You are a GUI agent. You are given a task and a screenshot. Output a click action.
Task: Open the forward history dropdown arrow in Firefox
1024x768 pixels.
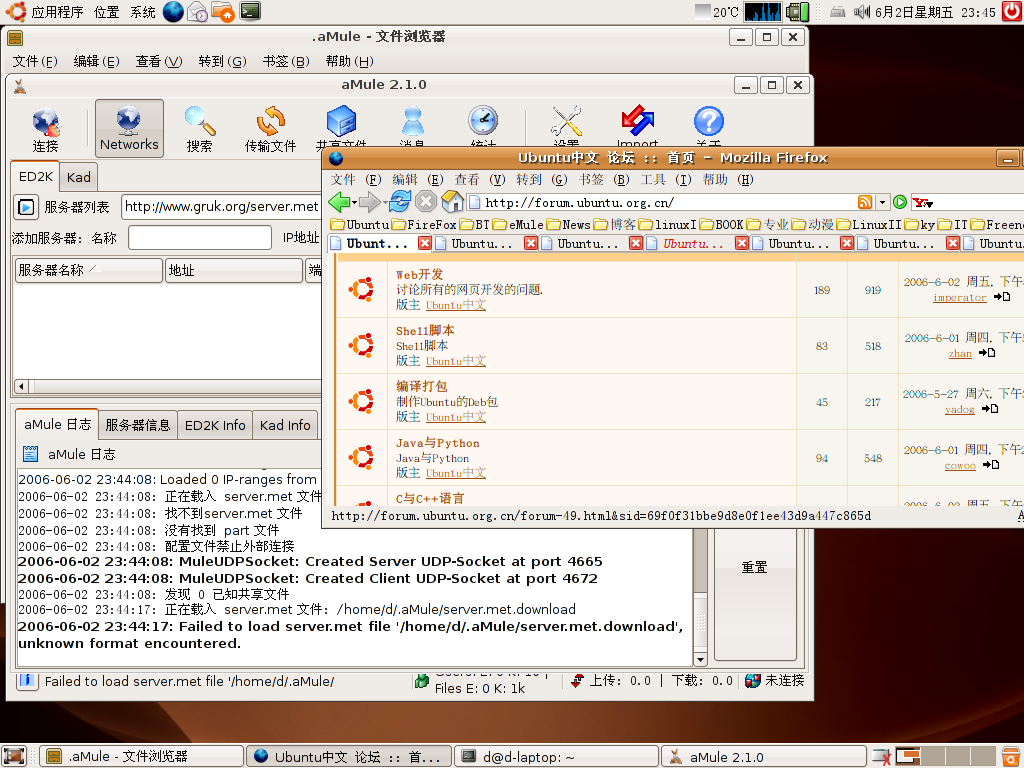click(x=383, y=202)
